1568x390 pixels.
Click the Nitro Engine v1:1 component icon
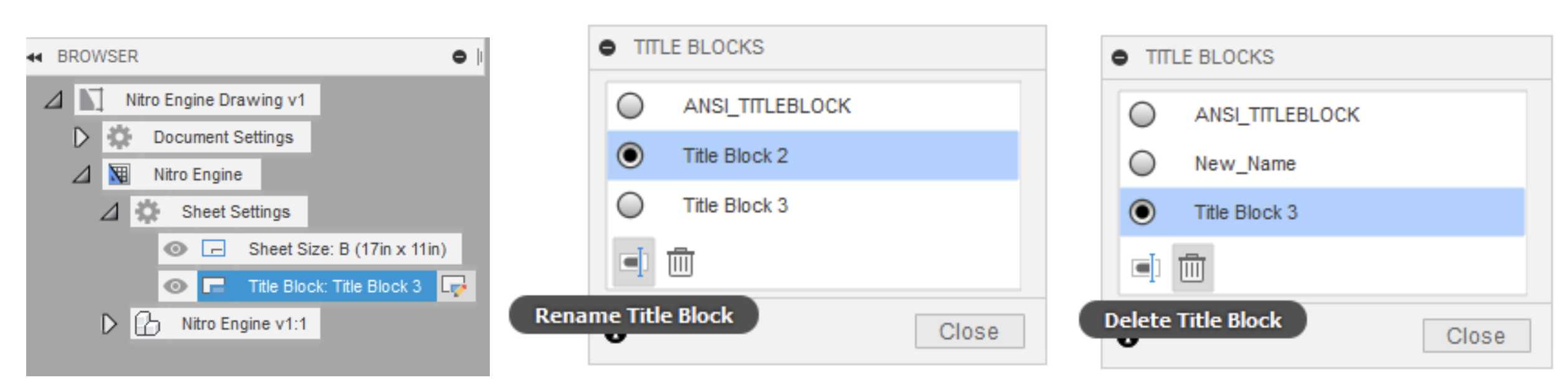click(x=147, y=324)
